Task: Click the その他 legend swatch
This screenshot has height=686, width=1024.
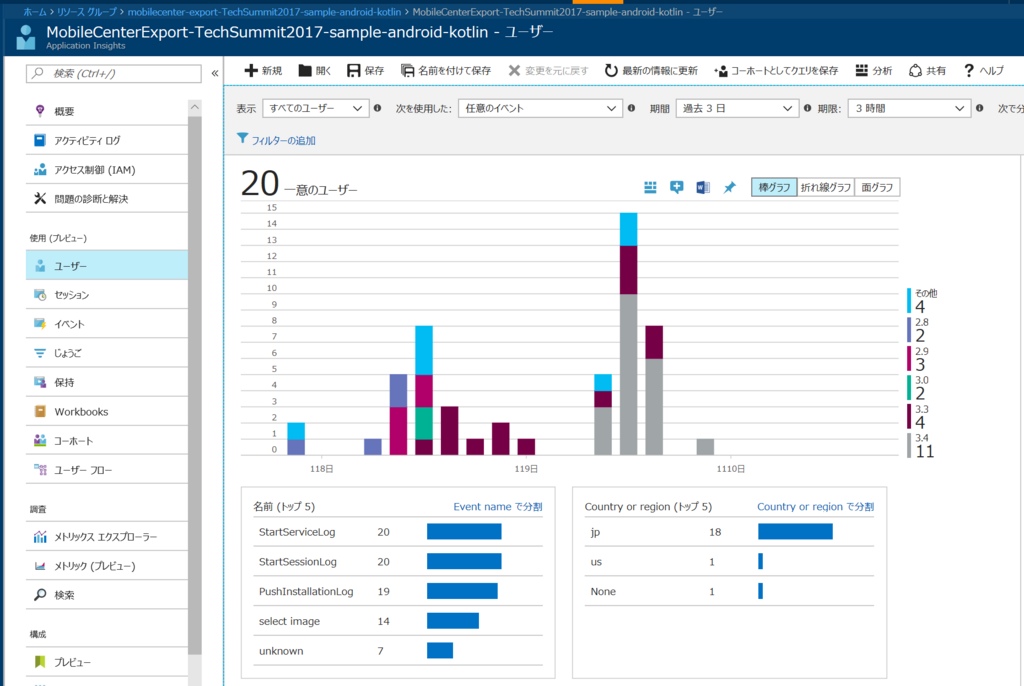Action: (x=909, y=301)
